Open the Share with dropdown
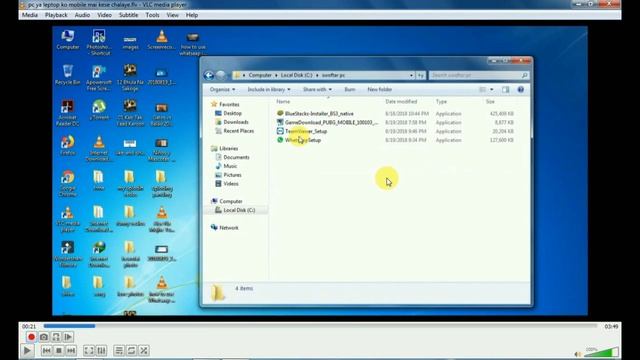640x360 pixels. click(317, 89)
